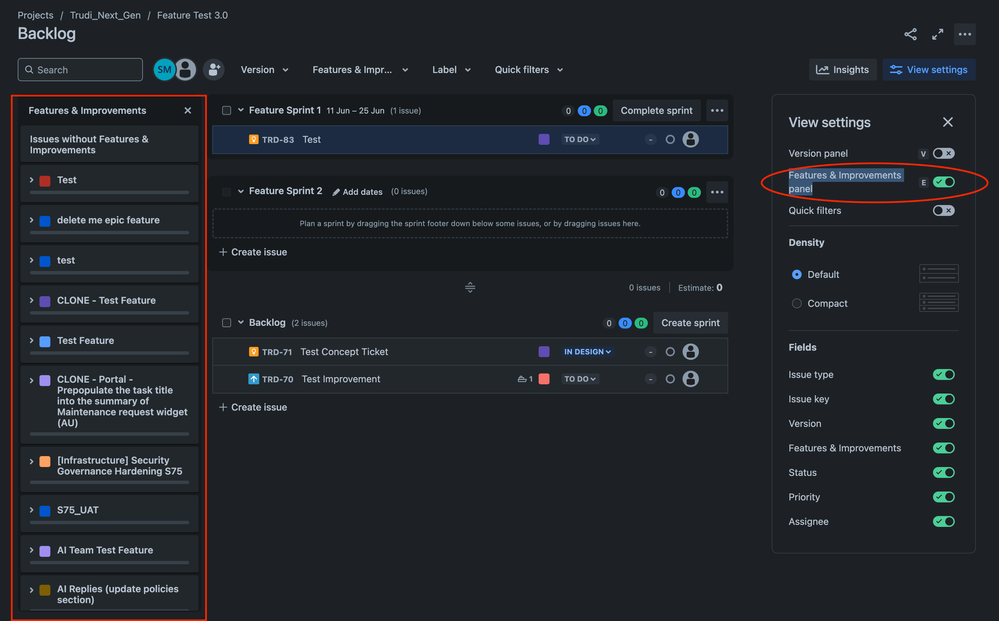Click the issue type icon of TRD-83

(254, 139)
